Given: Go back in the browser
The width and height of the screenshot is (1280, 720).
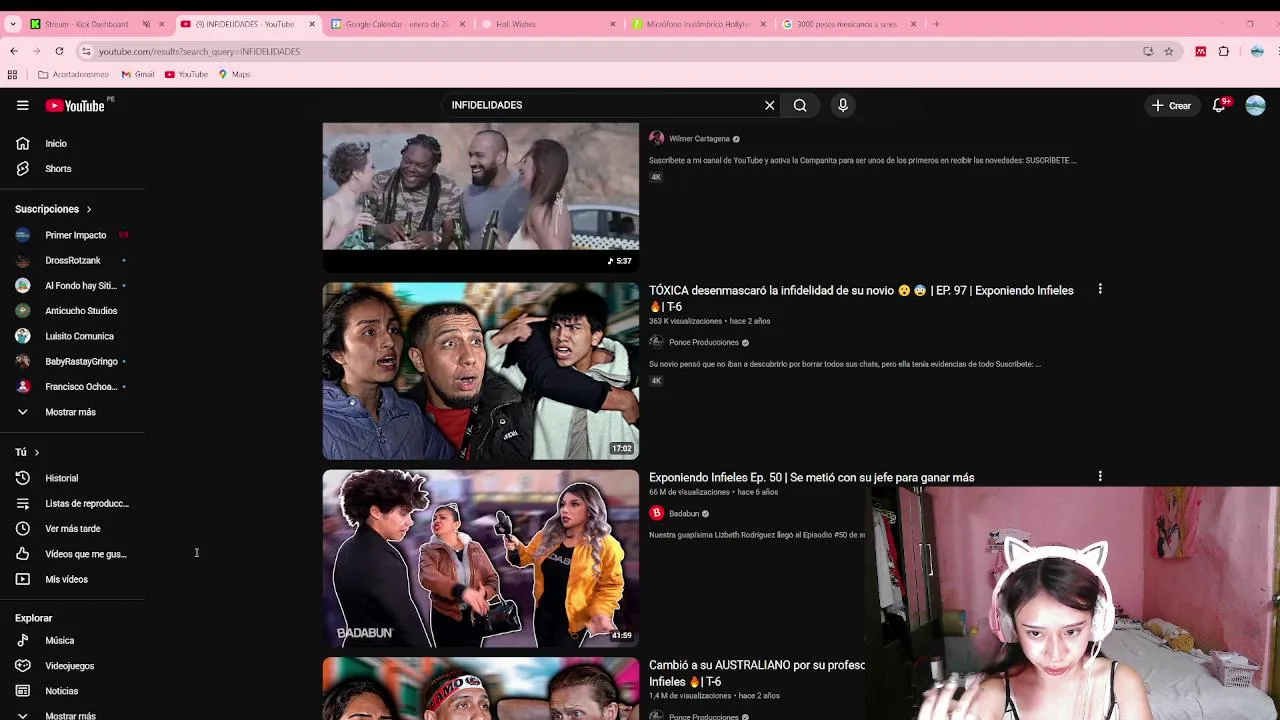Looking at the screenshot, I should pyautogui.click(x=13, y=51).
